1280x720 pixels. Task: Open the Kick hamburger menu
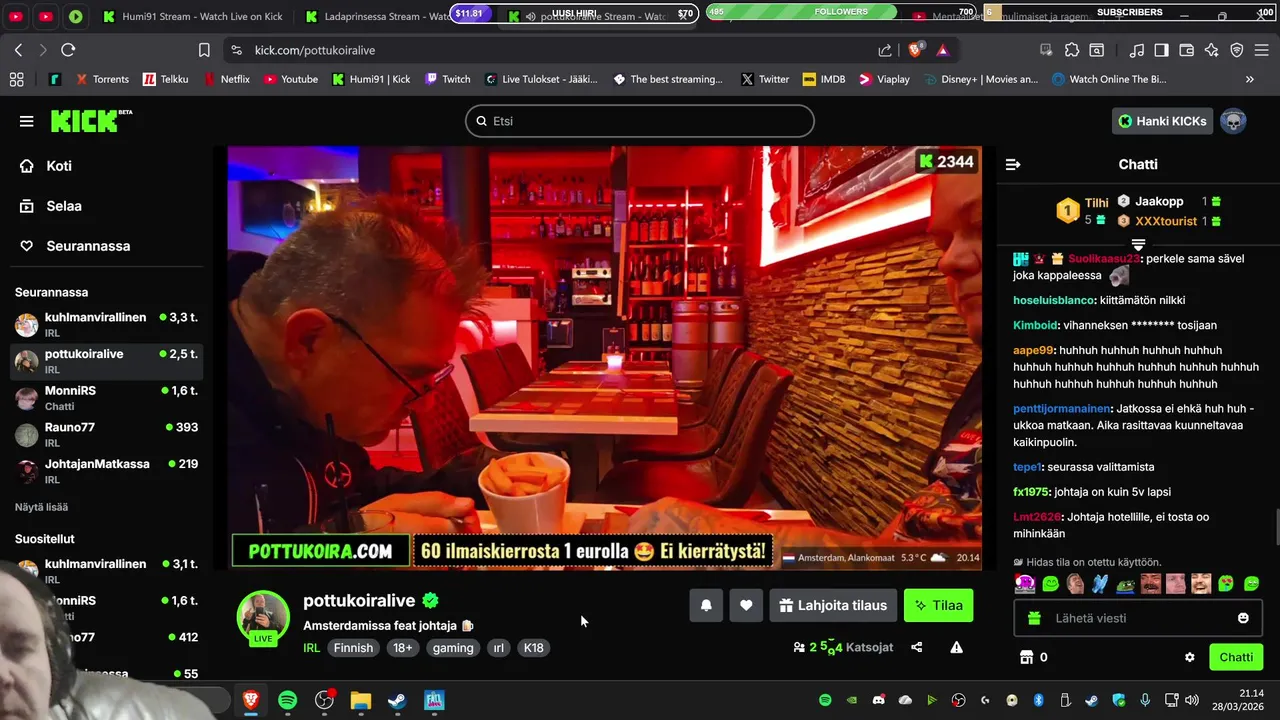26,121
